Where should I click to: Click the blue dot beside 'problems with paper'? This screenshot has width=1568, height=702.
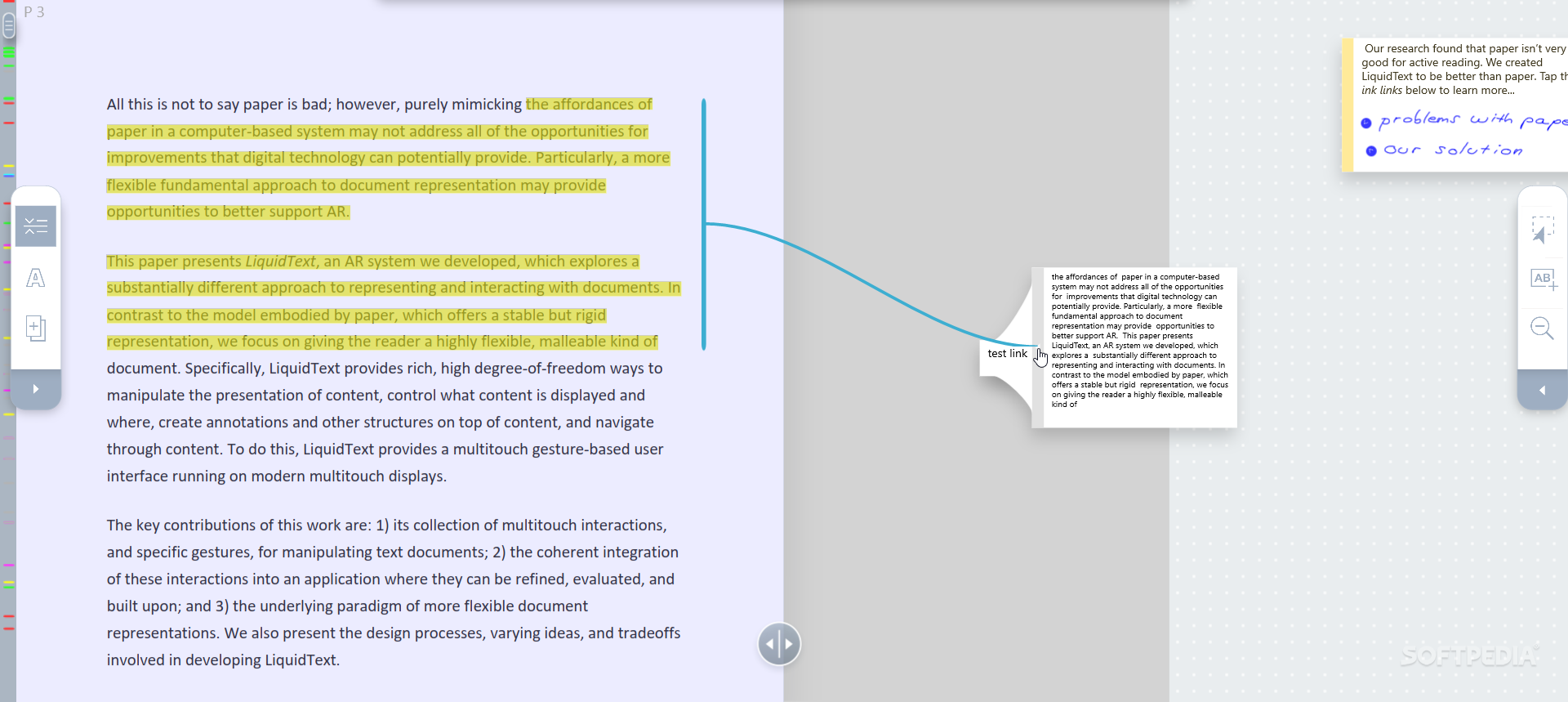click(1366, 123)
